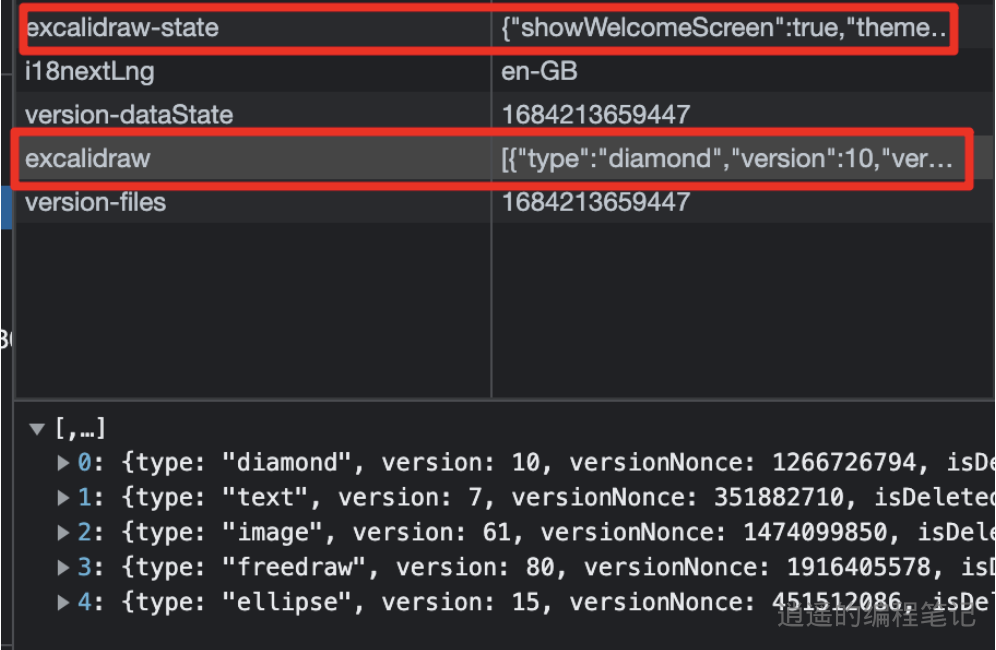Select the version-dataState key
The width and height of the screenshot is (996, 650).
pyautogui.click(x=129, y=115)
